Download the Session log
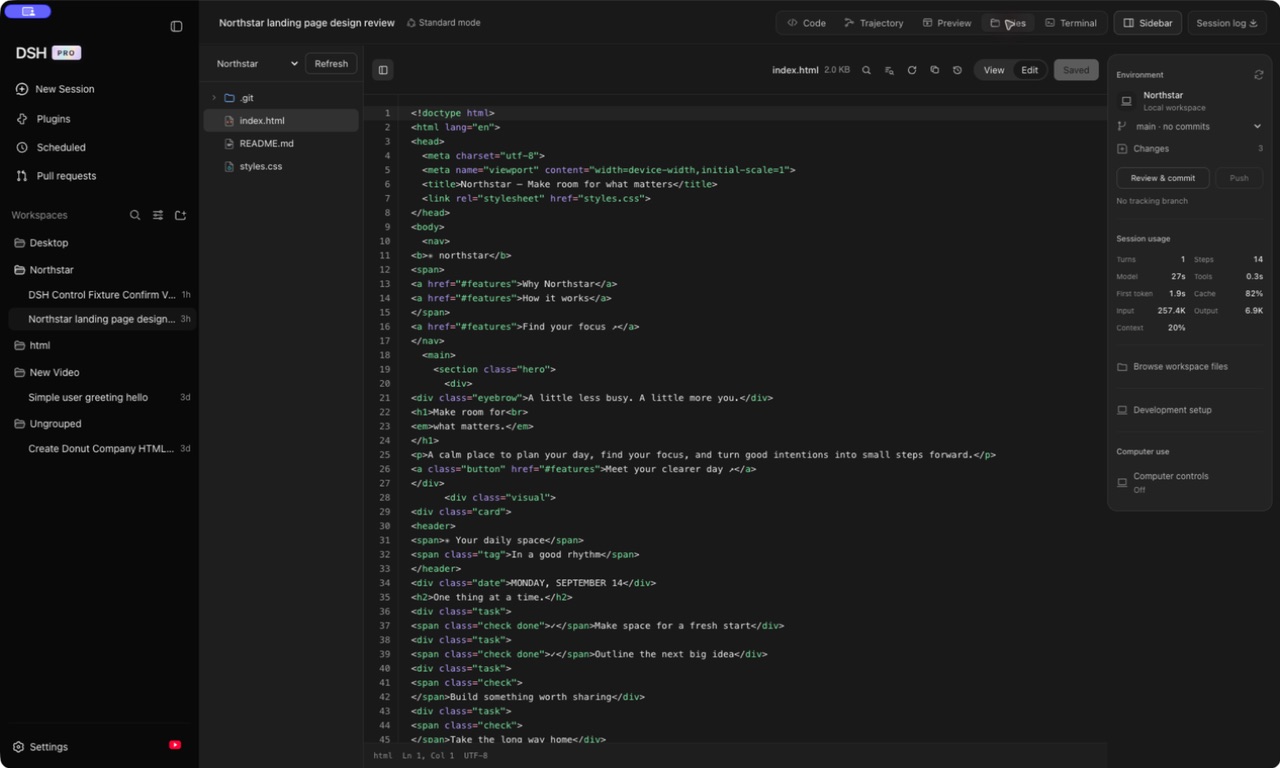Image resolution: width=1280 pixels, height=768 pixels. [x=1227, y=23]
